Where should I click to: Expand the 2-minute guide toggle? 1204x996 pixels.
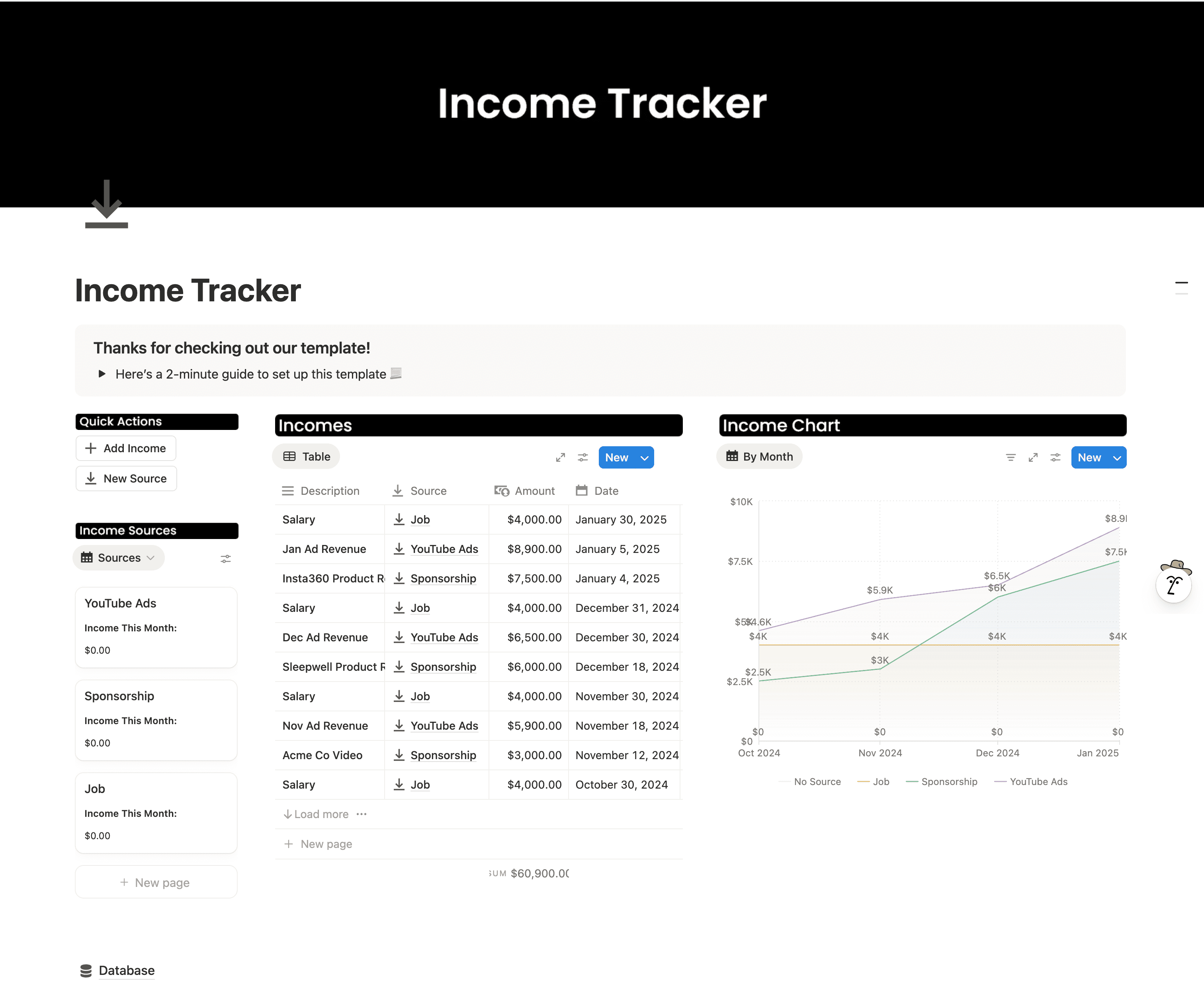point(102,374)
